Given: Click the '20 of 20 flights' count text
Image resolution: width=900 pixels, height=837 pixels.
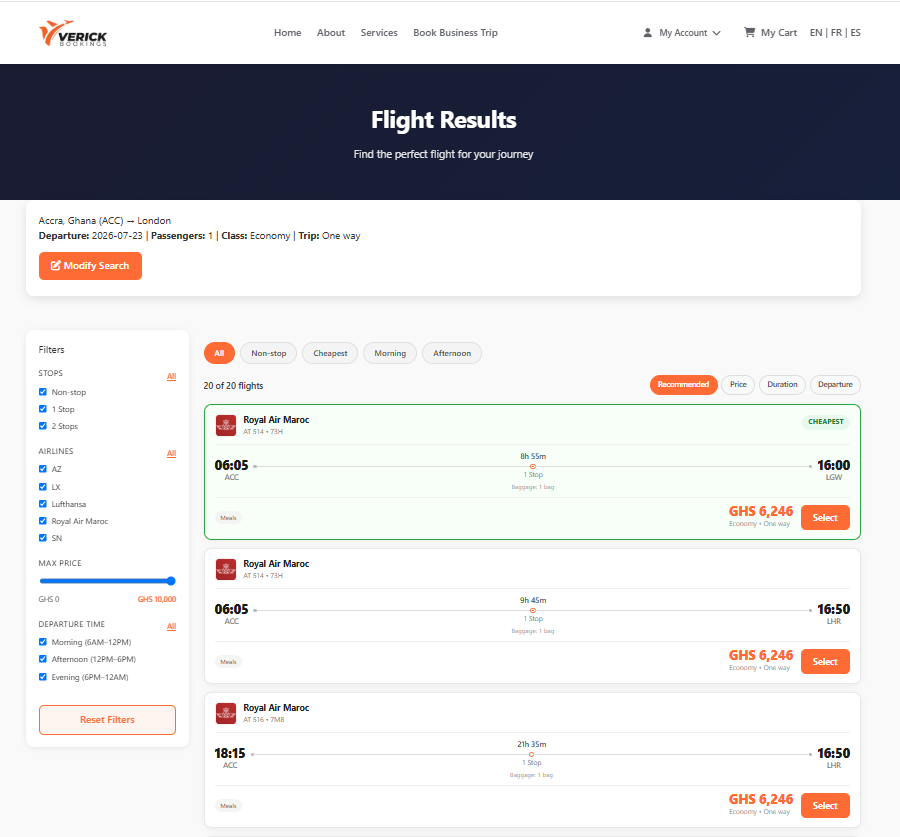Looking at the screenshot, I should [233, 386].
